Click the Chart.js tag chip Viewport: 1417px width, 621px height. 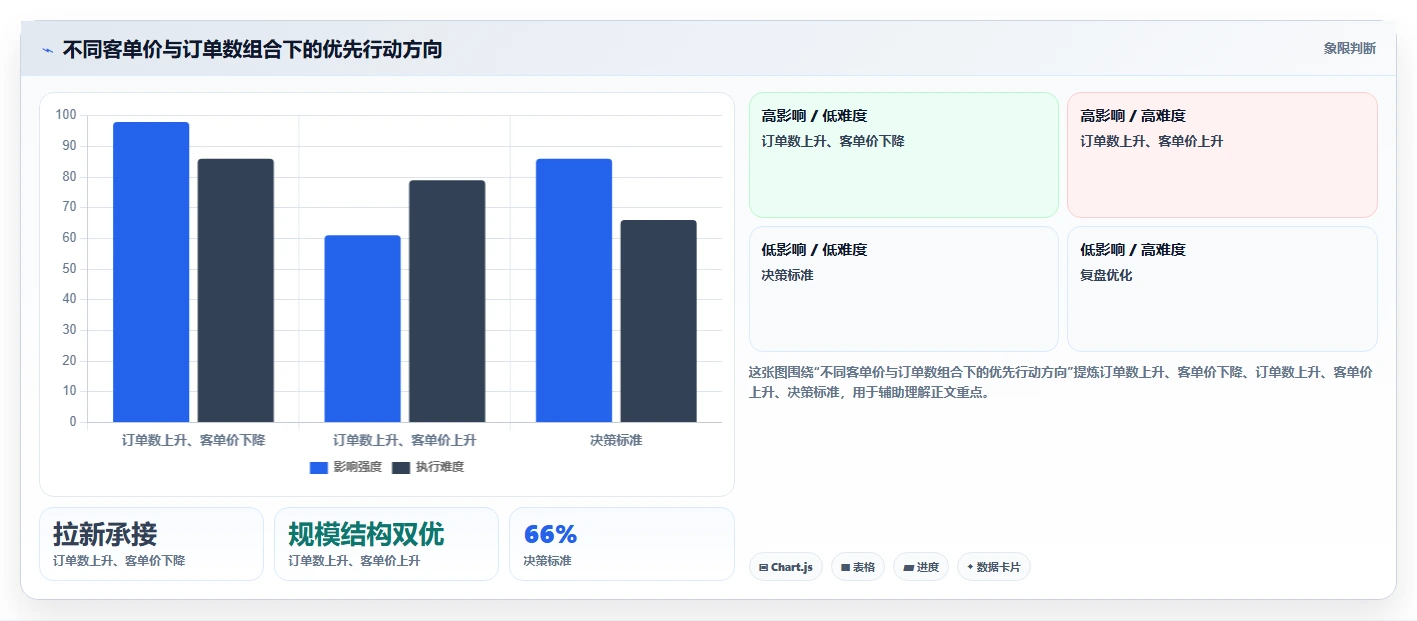(x=786, y=567)
